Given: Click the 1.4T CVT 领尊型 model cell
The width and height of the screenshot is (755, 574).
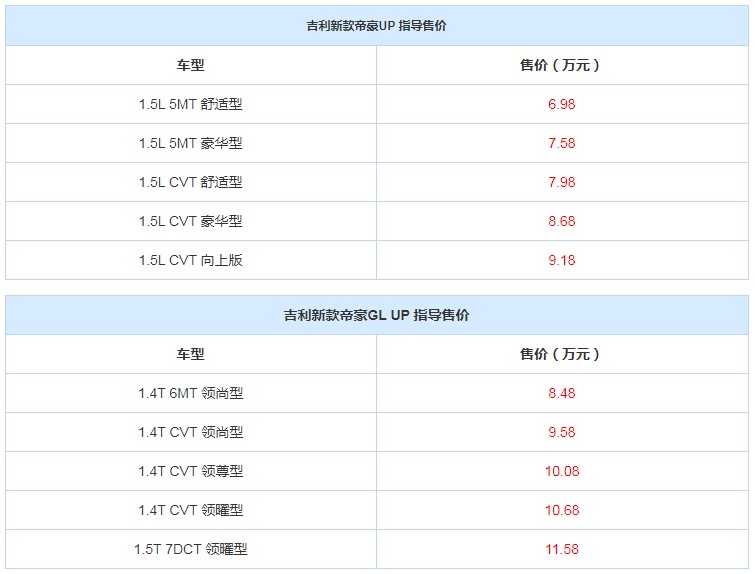Looking at the screenshot, I should tap(190, 471).
